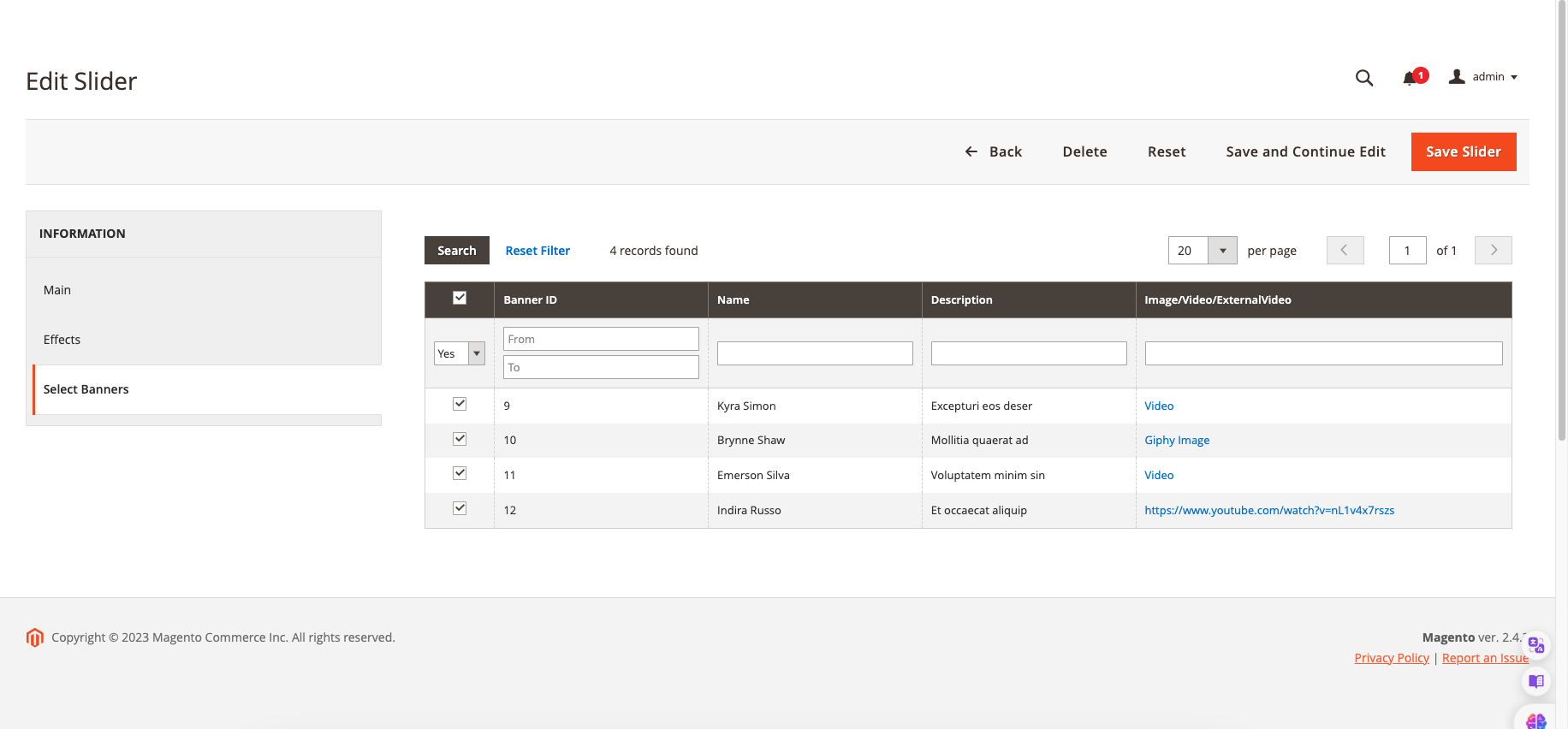The image size is (1568, 729).
Task: Sort by Image/Video/ExternalVideo column header
Action: [1323, 299]
